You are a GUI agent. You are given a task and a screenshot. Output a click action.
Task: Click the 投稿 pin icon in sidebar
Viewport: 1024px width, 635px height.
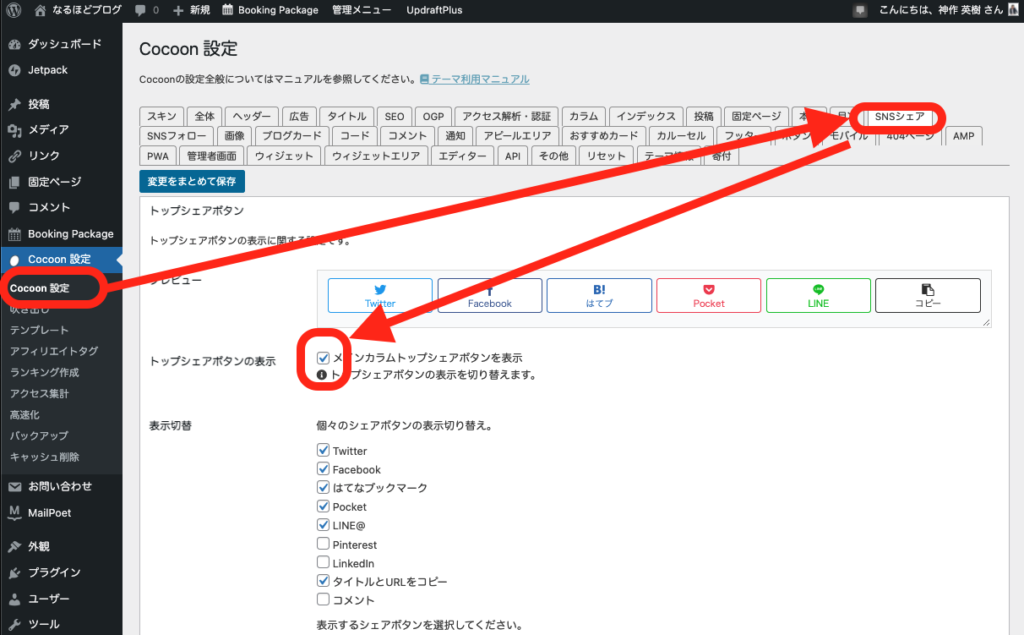[x=14, y=105]
